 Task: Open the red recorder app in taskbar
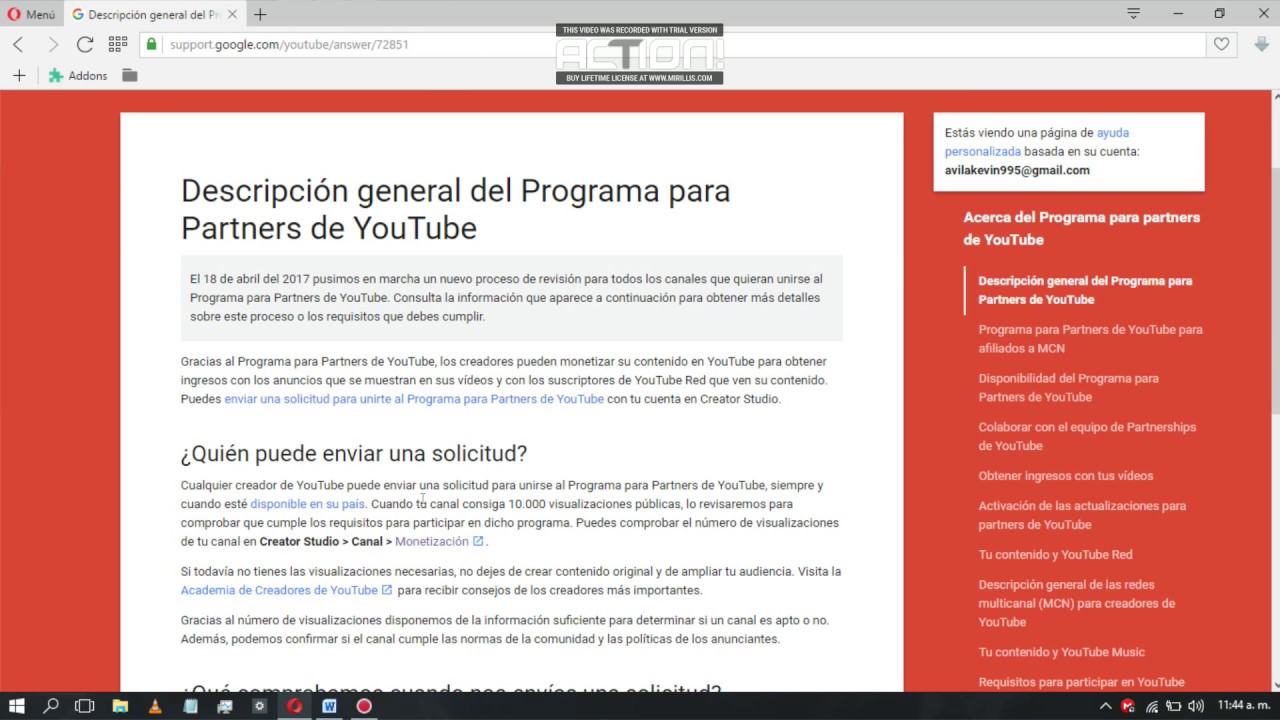pos(364,706)
